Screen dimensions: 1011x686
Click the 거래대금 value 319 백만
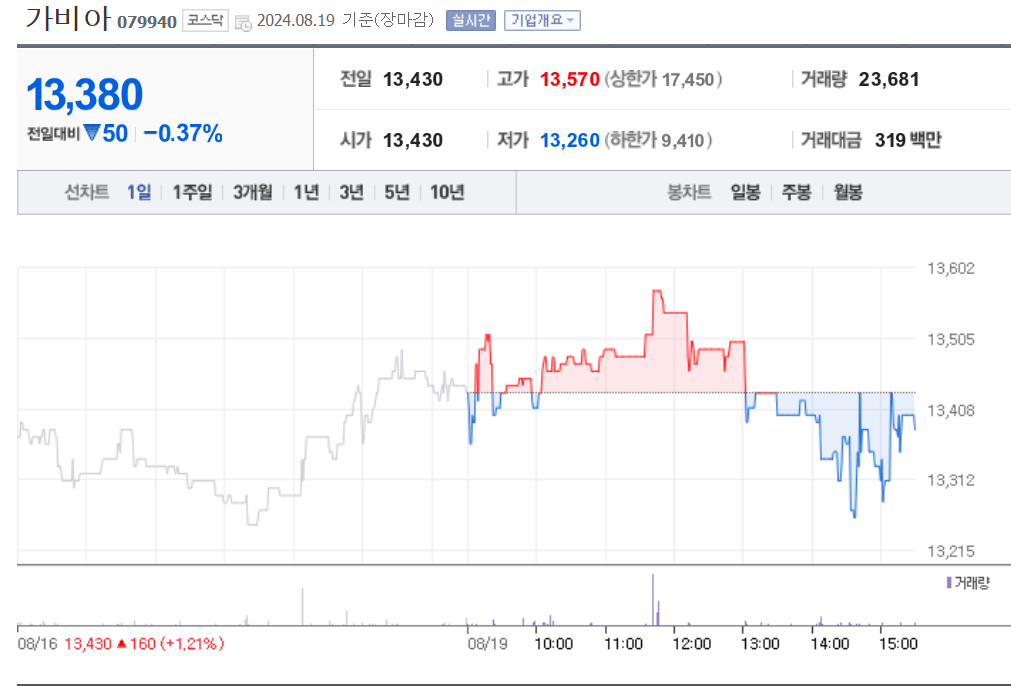[x=908, y=140]
